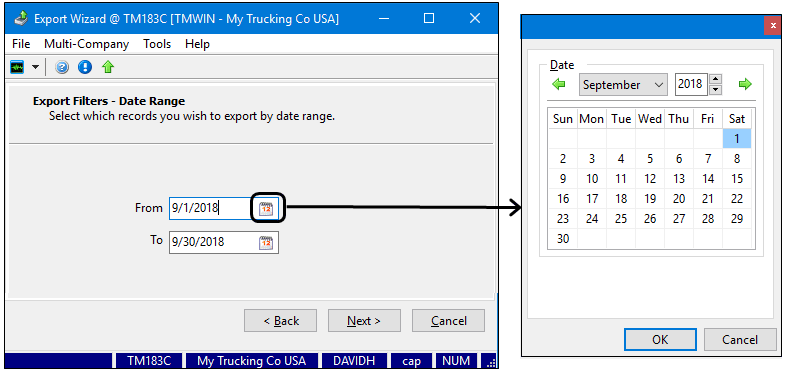Screen dimensions: 787x372
Task: Go to previous month with green left arrow
Action: (559, 84)
